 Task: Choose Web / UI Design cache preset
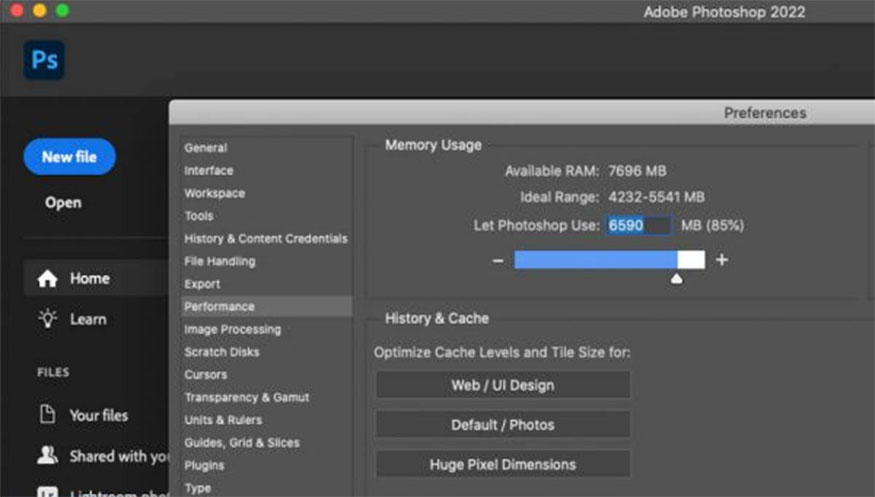pos(502,385)
